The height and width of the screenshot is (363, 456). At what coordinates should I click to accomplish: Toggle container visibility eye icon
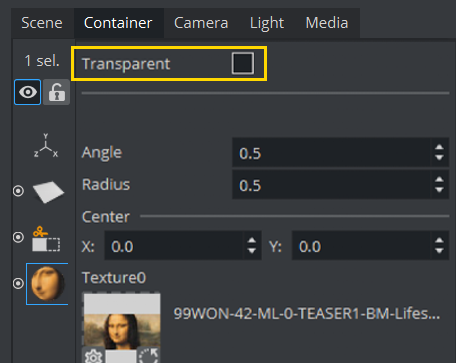click(28, 92)
